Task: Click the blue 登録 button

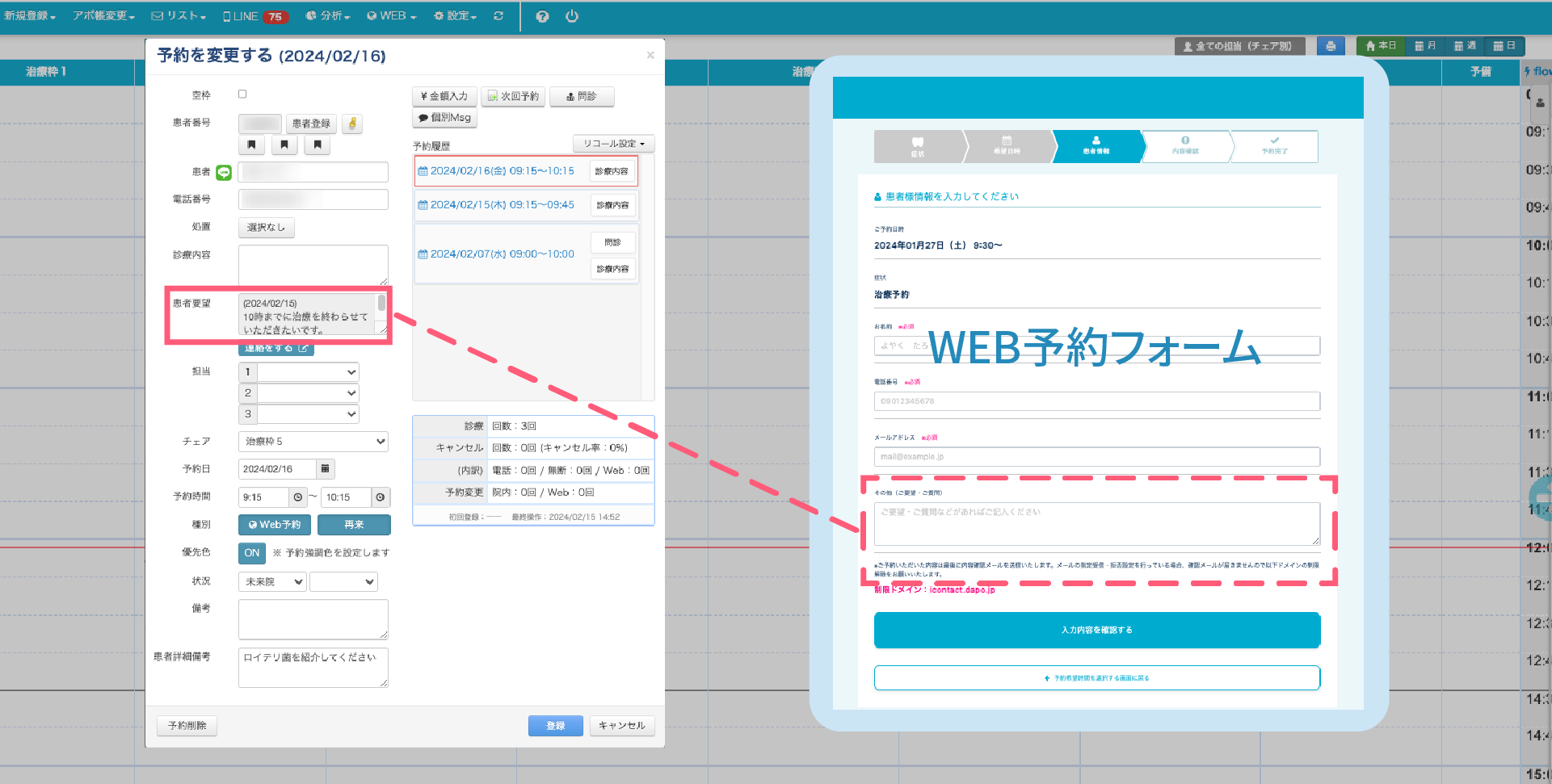Action: (555, 726)
